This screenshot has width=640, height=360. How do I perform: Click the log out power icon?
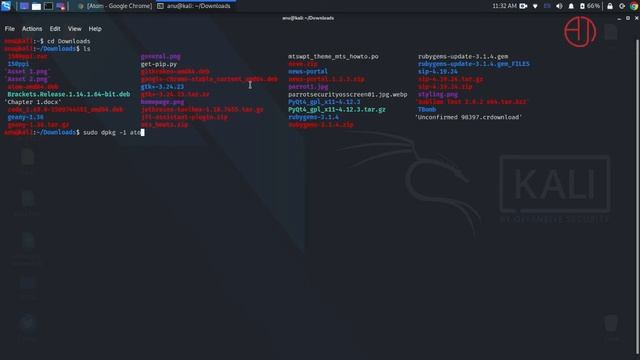[x=622, y=6]
